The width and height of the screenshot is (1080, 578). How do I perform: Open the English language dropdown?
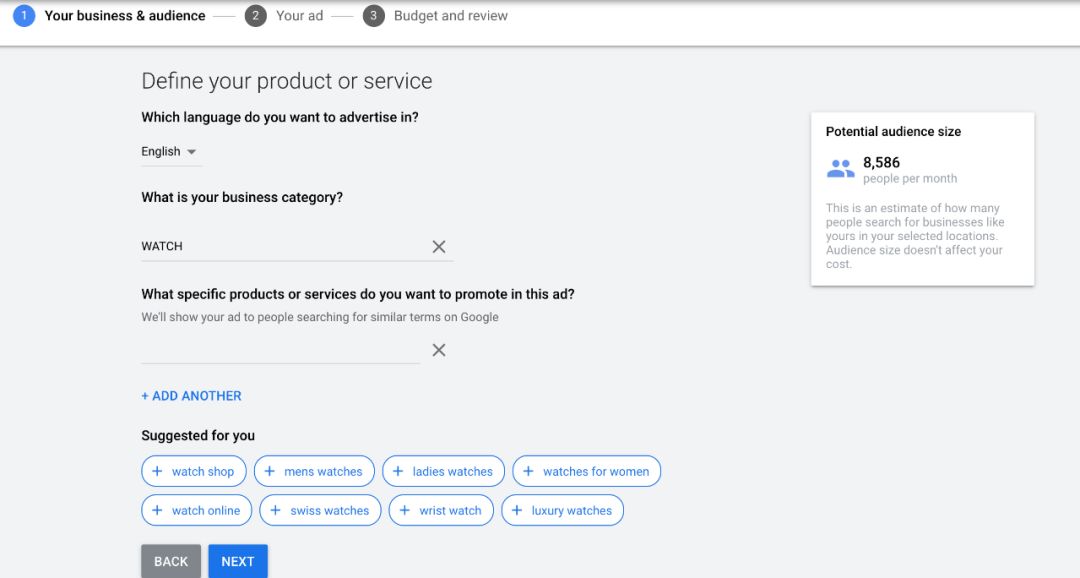pos(171,152)
